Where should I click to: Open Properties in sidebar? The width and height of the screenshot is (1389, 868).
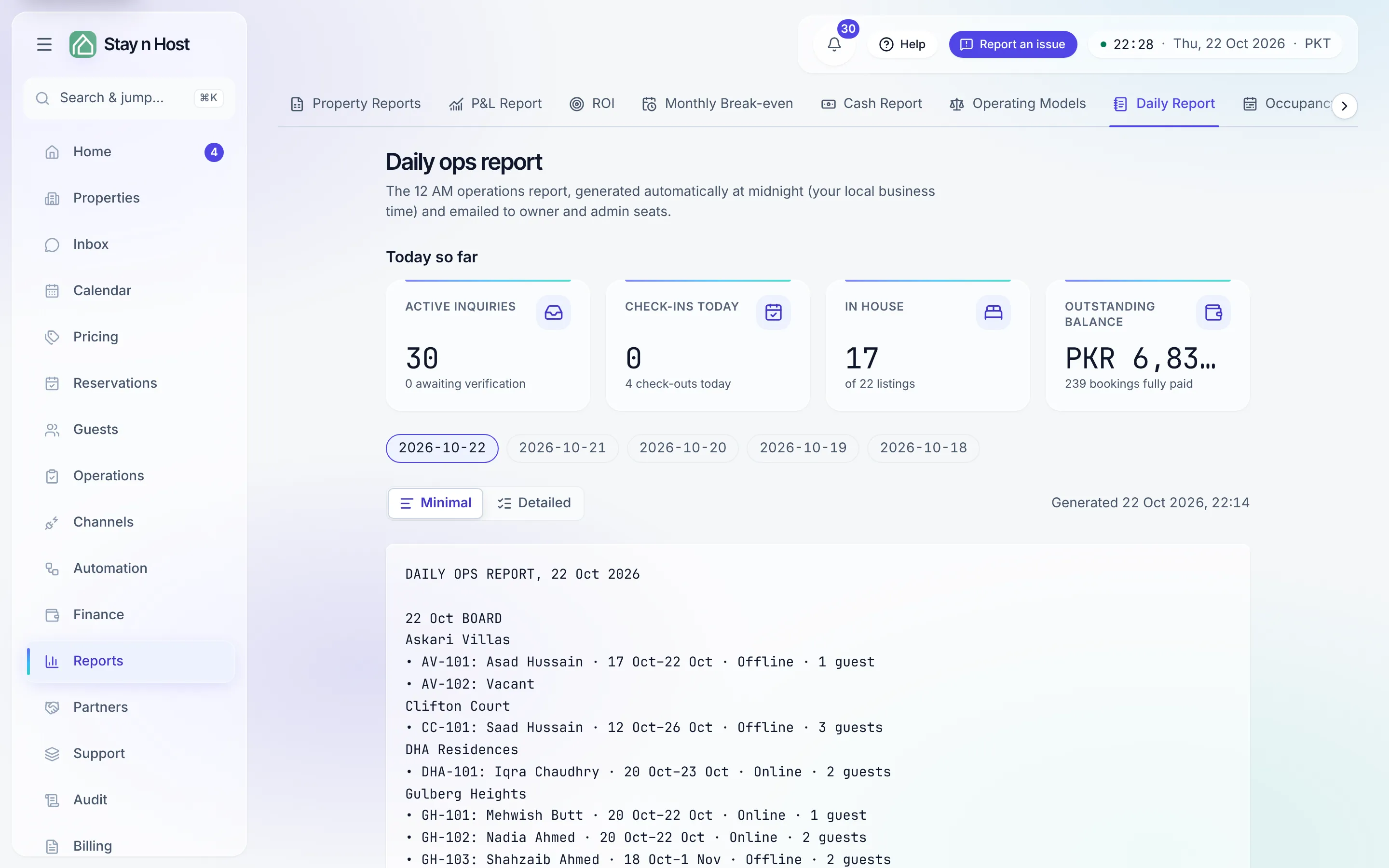[130, 198]
